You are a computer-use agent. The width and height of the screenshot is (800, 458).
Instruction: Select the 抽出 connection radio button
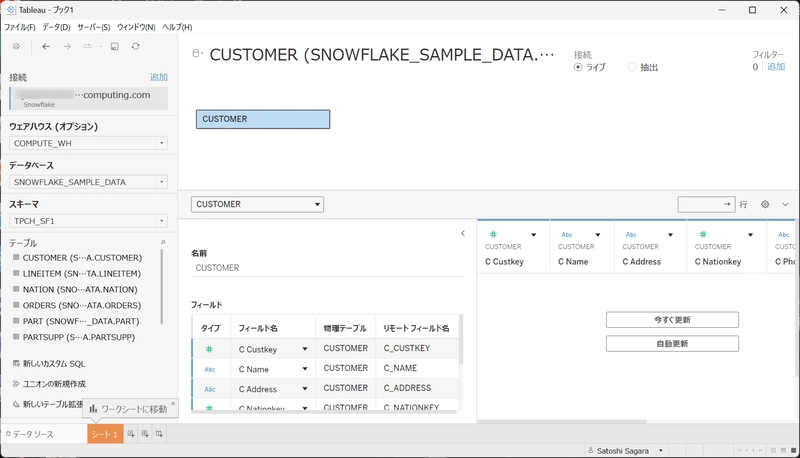tap(632, 67)
